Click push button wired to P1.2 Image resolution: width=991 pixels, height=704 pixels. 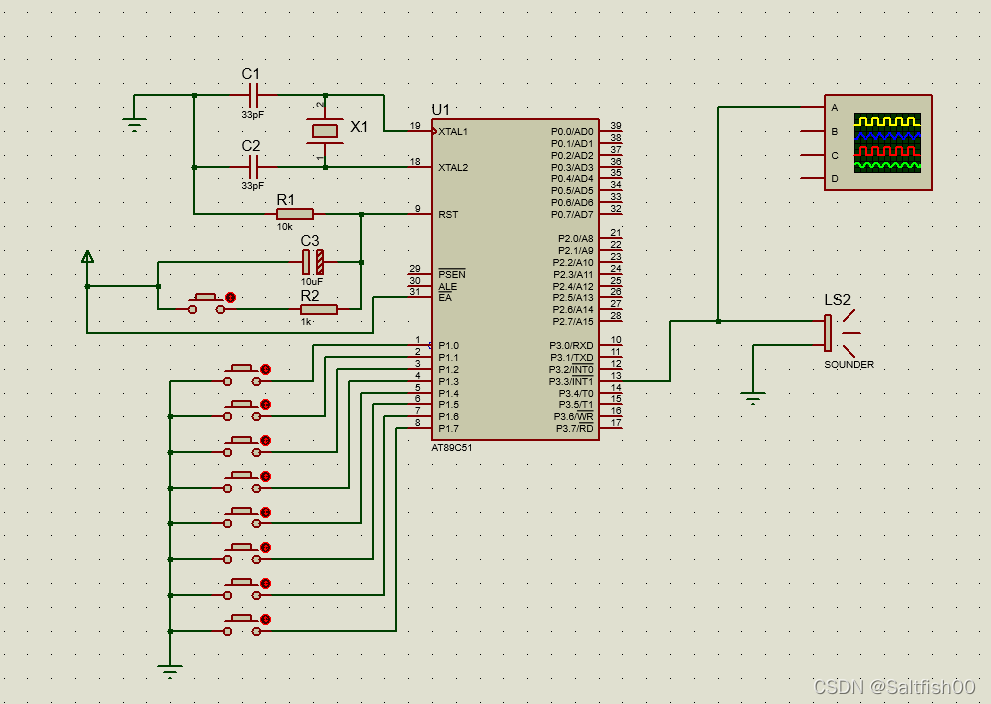pyautogui.click(x=243, y=447)
